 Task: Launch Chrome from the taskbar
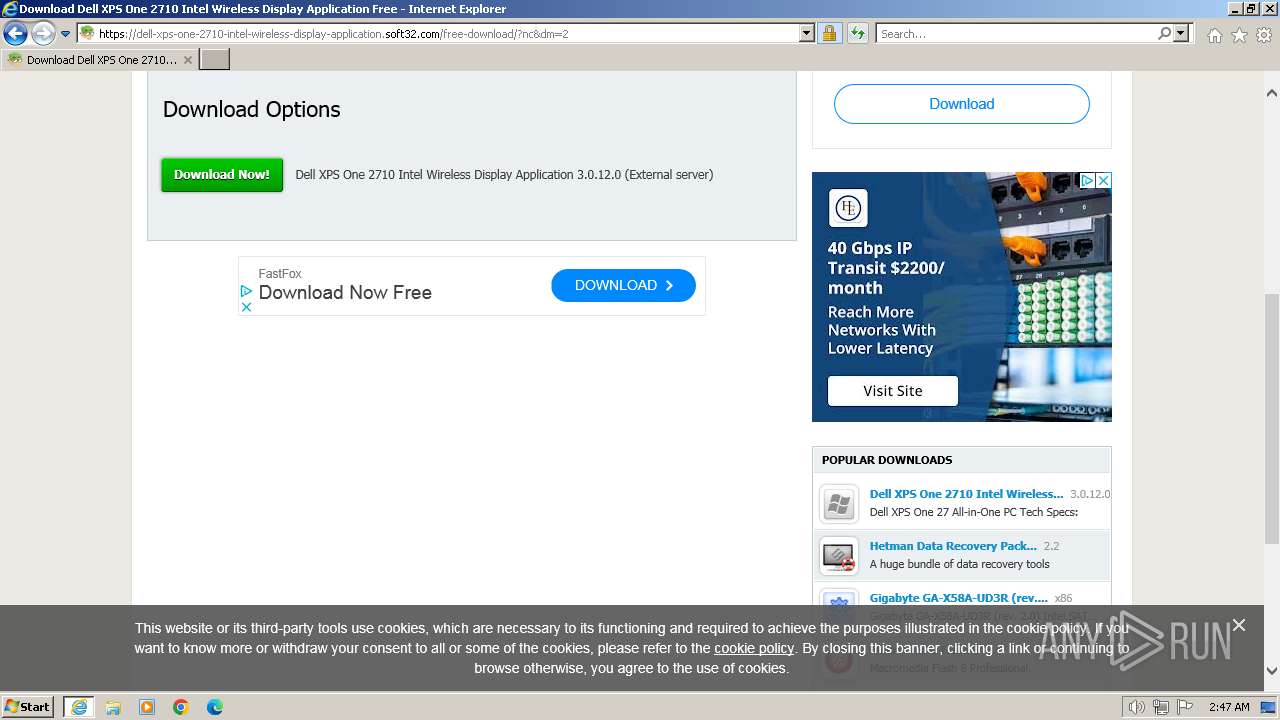tap(181, 707)
